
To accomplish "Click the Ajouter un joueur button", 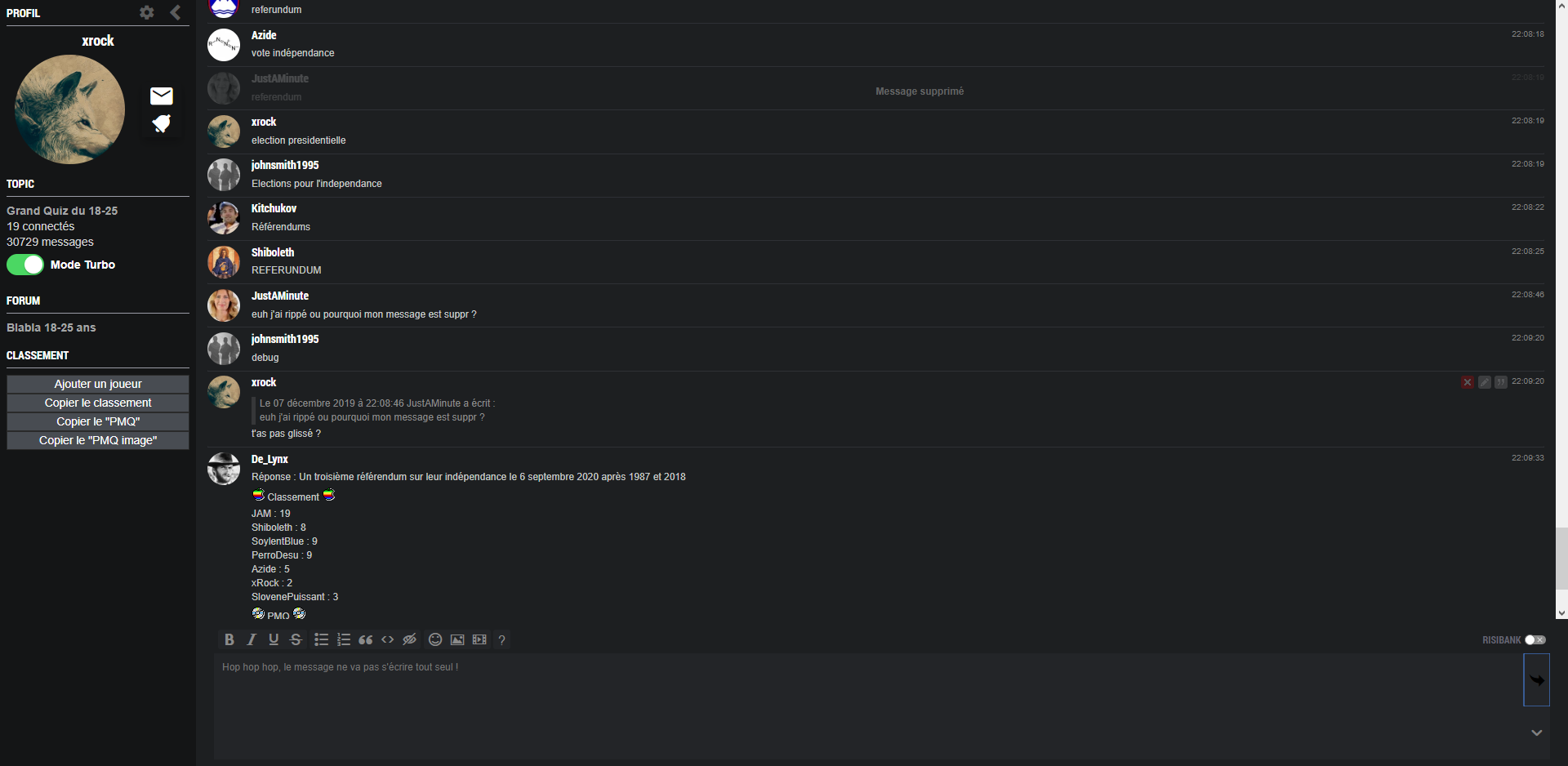I will point(98,384).
